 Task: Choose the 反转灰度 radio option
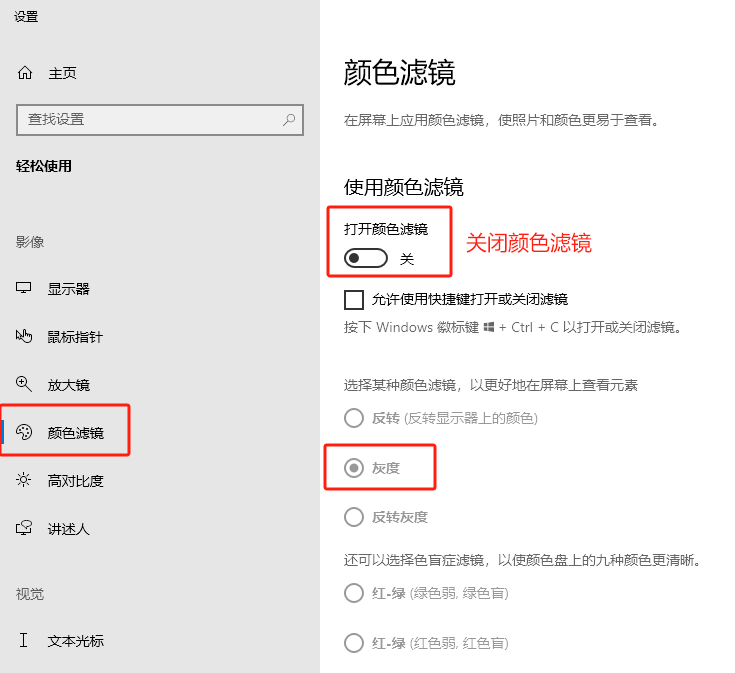(354, 517)
